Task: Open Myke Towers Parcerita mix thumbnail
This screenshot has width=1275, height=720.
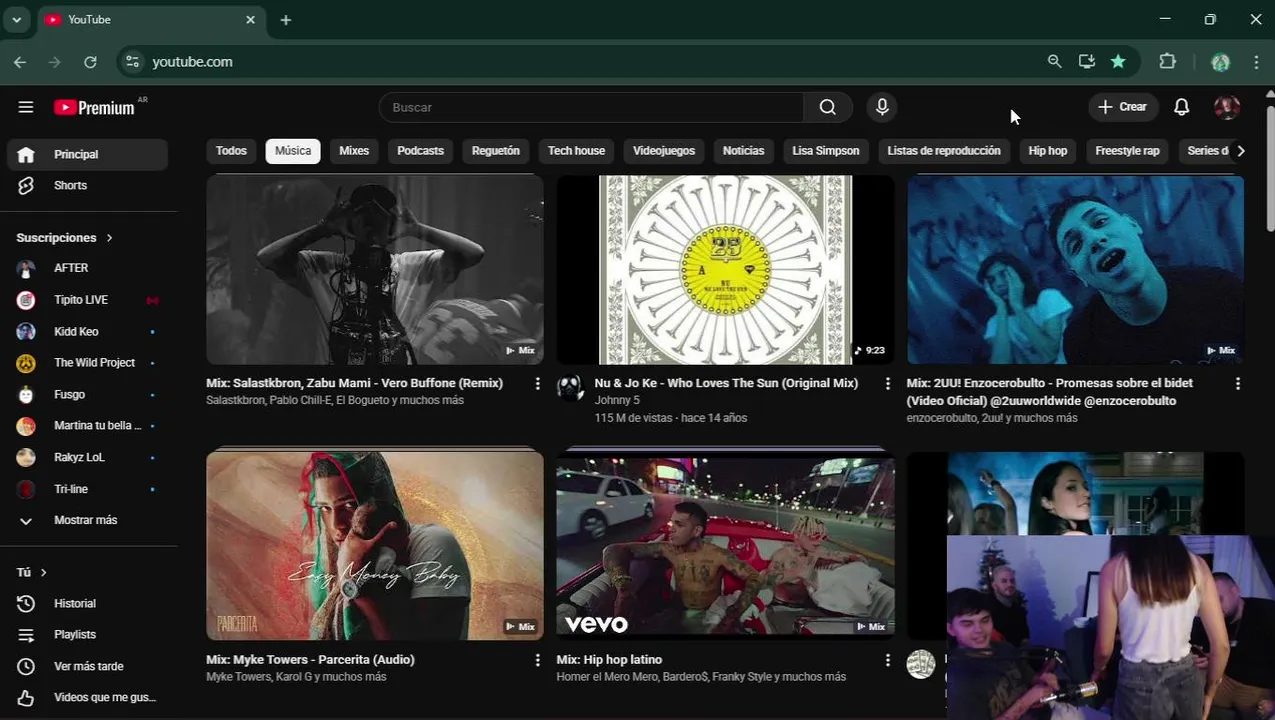Action: point(375,545)
